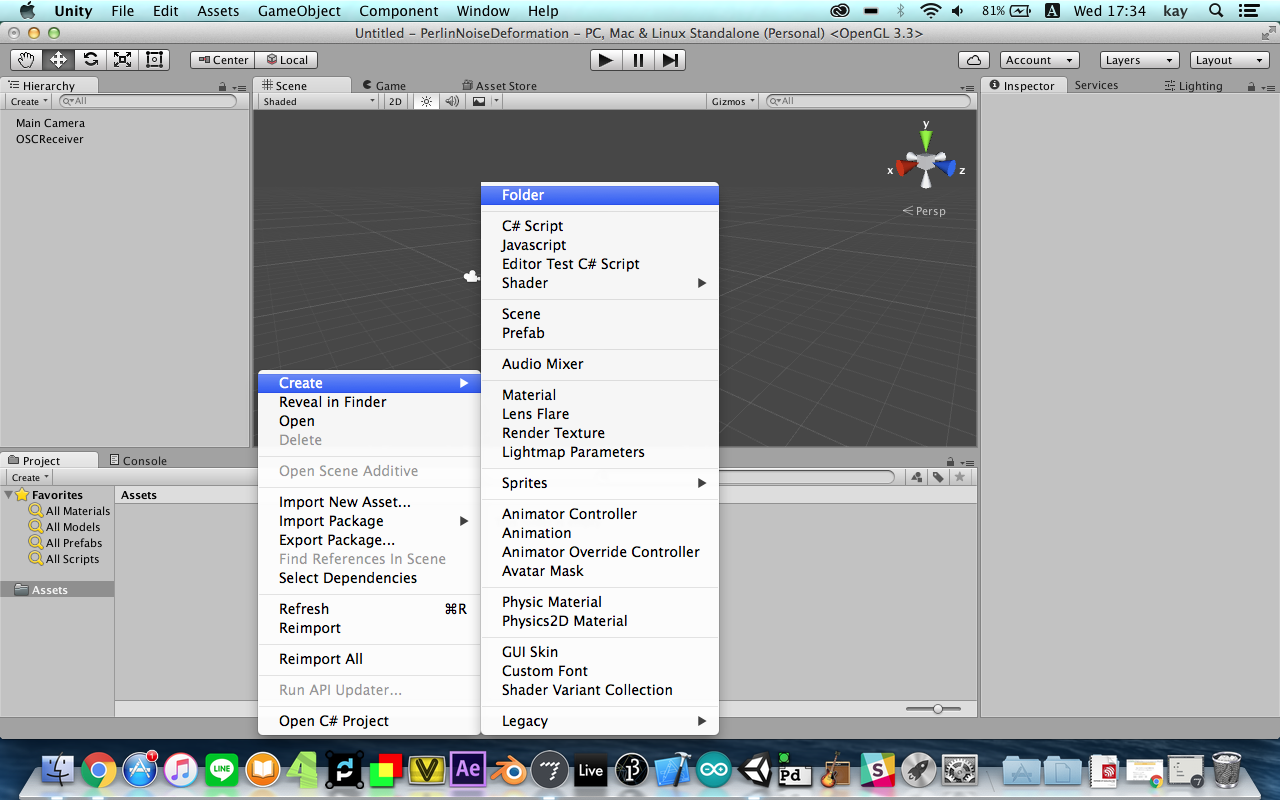Screen dimensions: 1280x800
Task: Switch to the Asset Store tab
Action: pyautogui.click(x=499, y=86)
